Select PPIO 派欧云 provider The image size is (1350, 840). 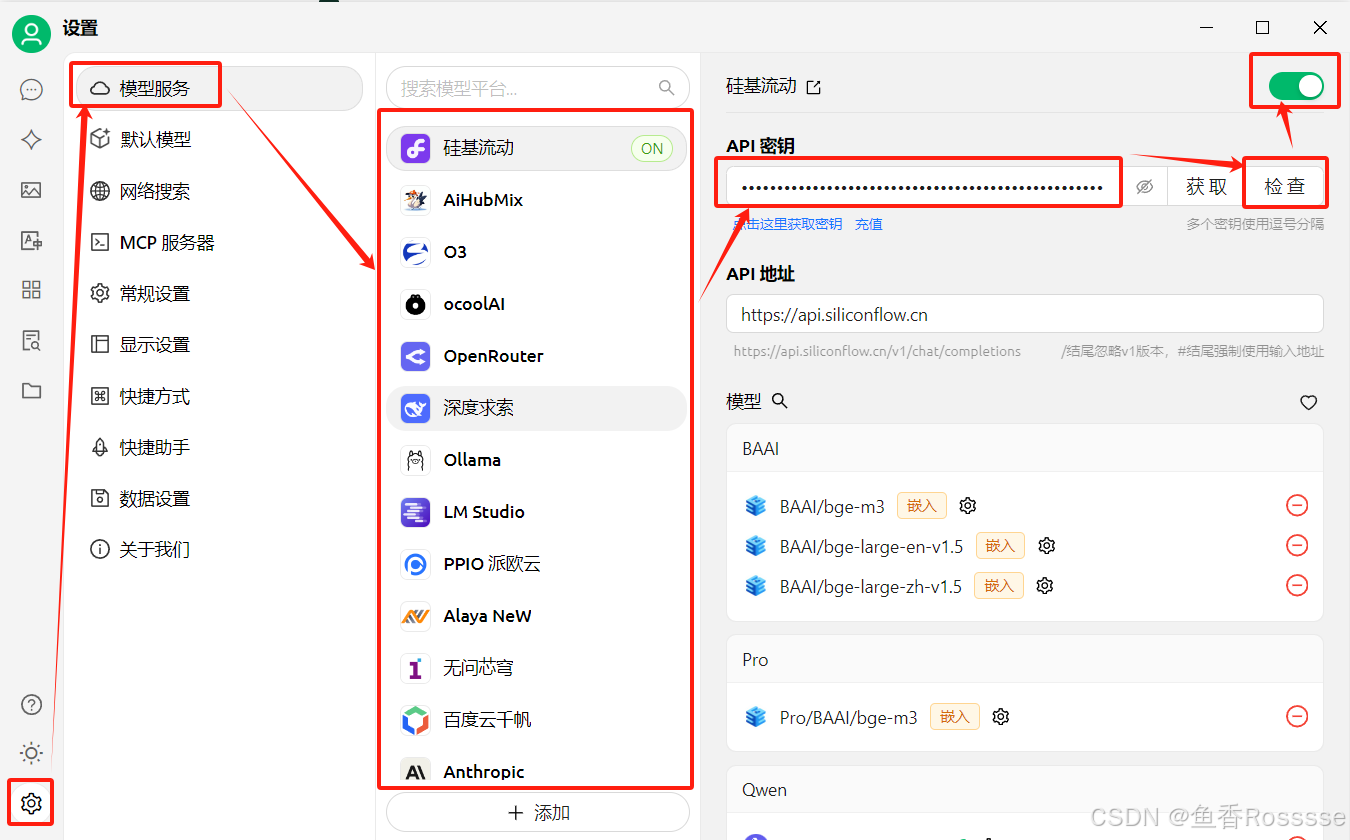click(537, 564)
